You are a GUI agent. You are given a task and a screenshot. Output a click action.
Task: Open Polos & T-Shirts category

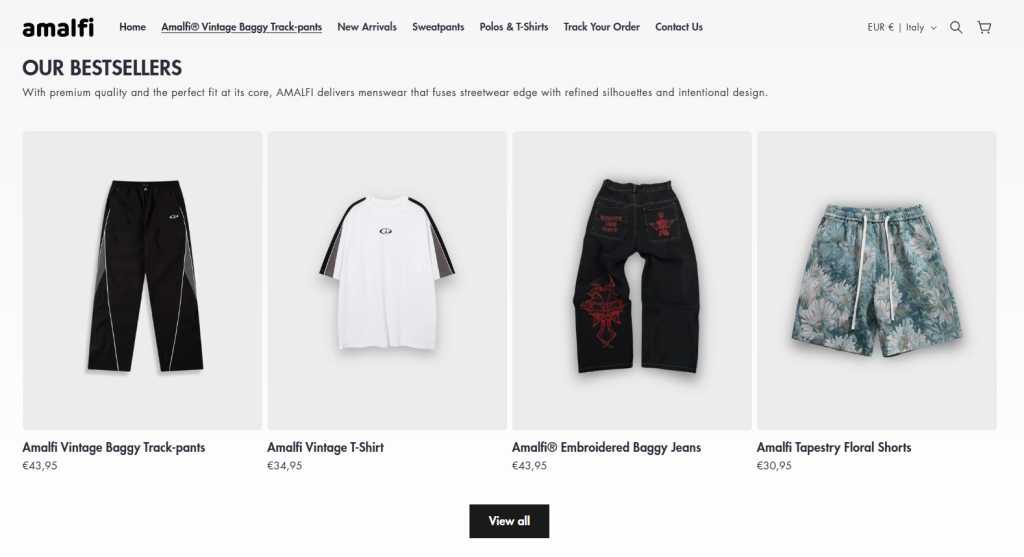coord(514,27)
